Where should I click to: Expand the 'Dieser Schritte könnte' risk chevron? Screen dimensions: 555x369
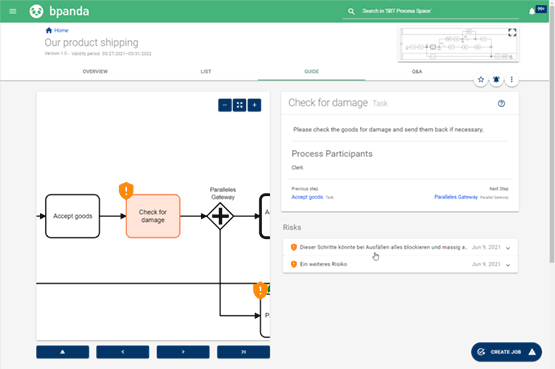click(508, 248)
